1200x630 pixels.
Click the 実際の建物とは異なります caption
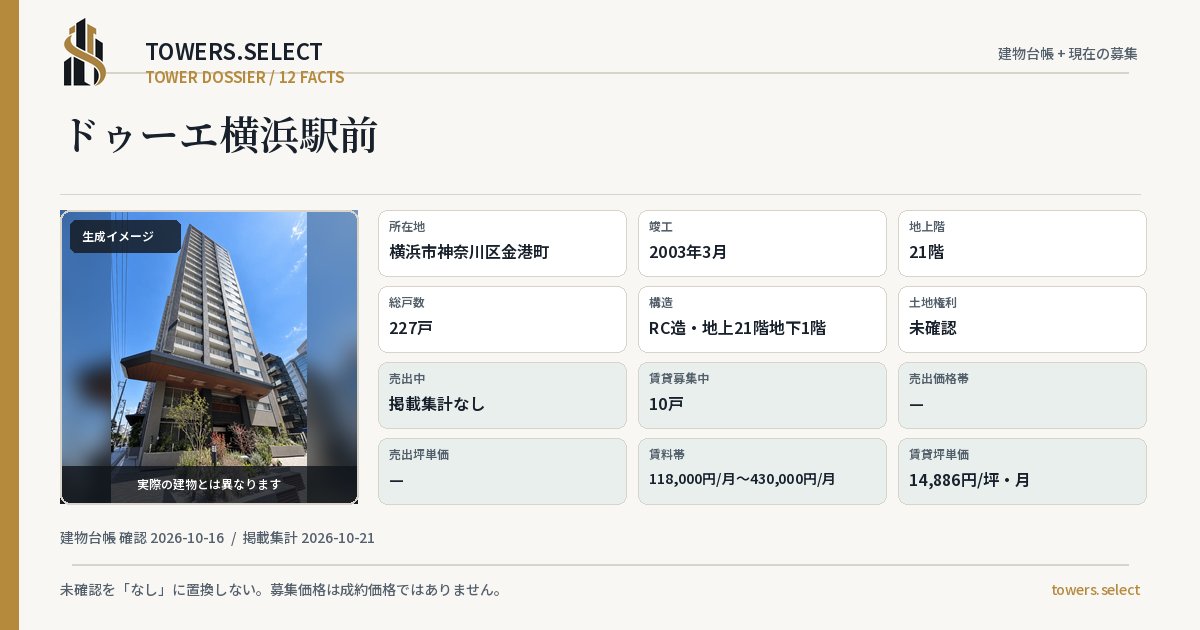pyautogui.click(x=209, y=484)
